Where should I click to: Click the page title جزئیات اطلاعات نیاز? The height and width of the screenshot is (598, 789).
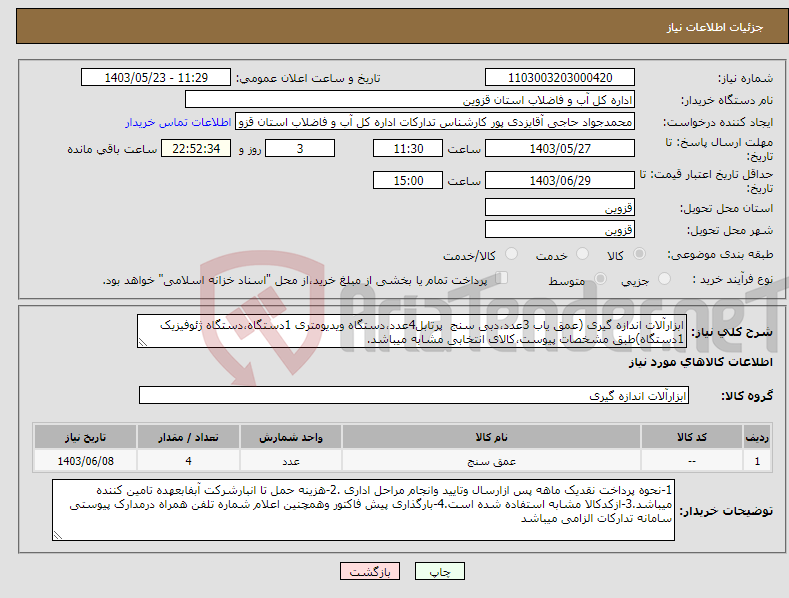click(x=715, y=27)
